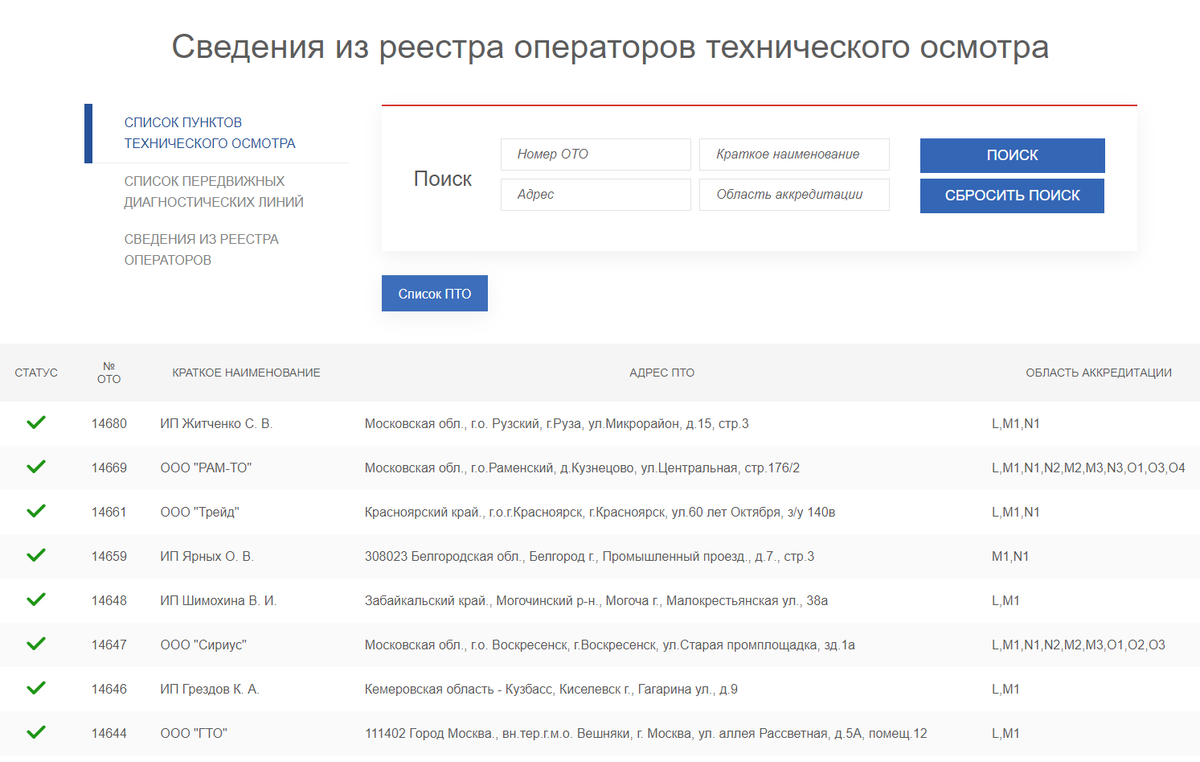Click accreditation L,M1 for ООО "ГТО"

pyautogui.click(x=1005, y=733)
